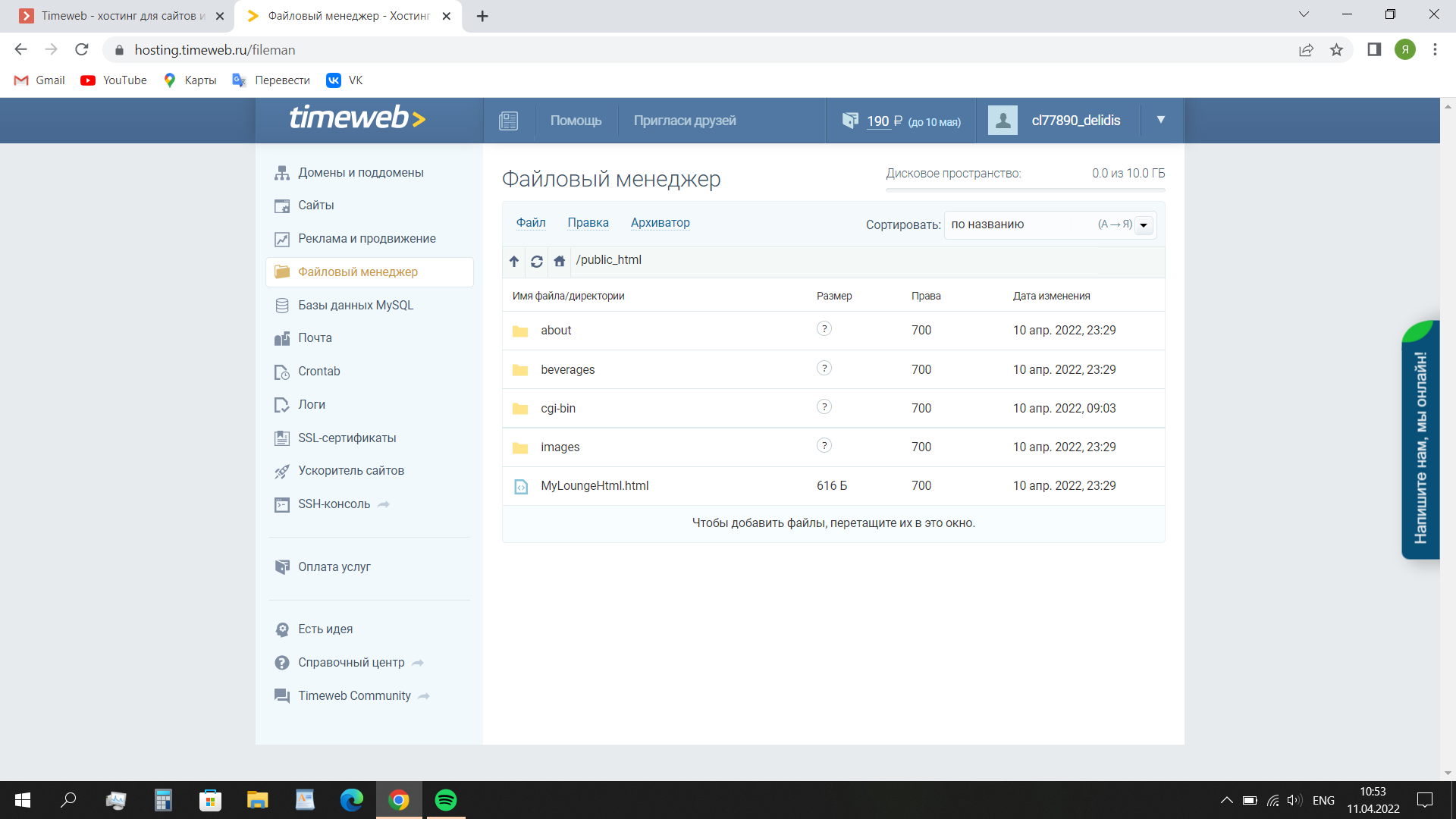Open SSL-сертификаты in the sidebar
The width and height of the screenshot is (1456, 819).
[x=347, y=438]
